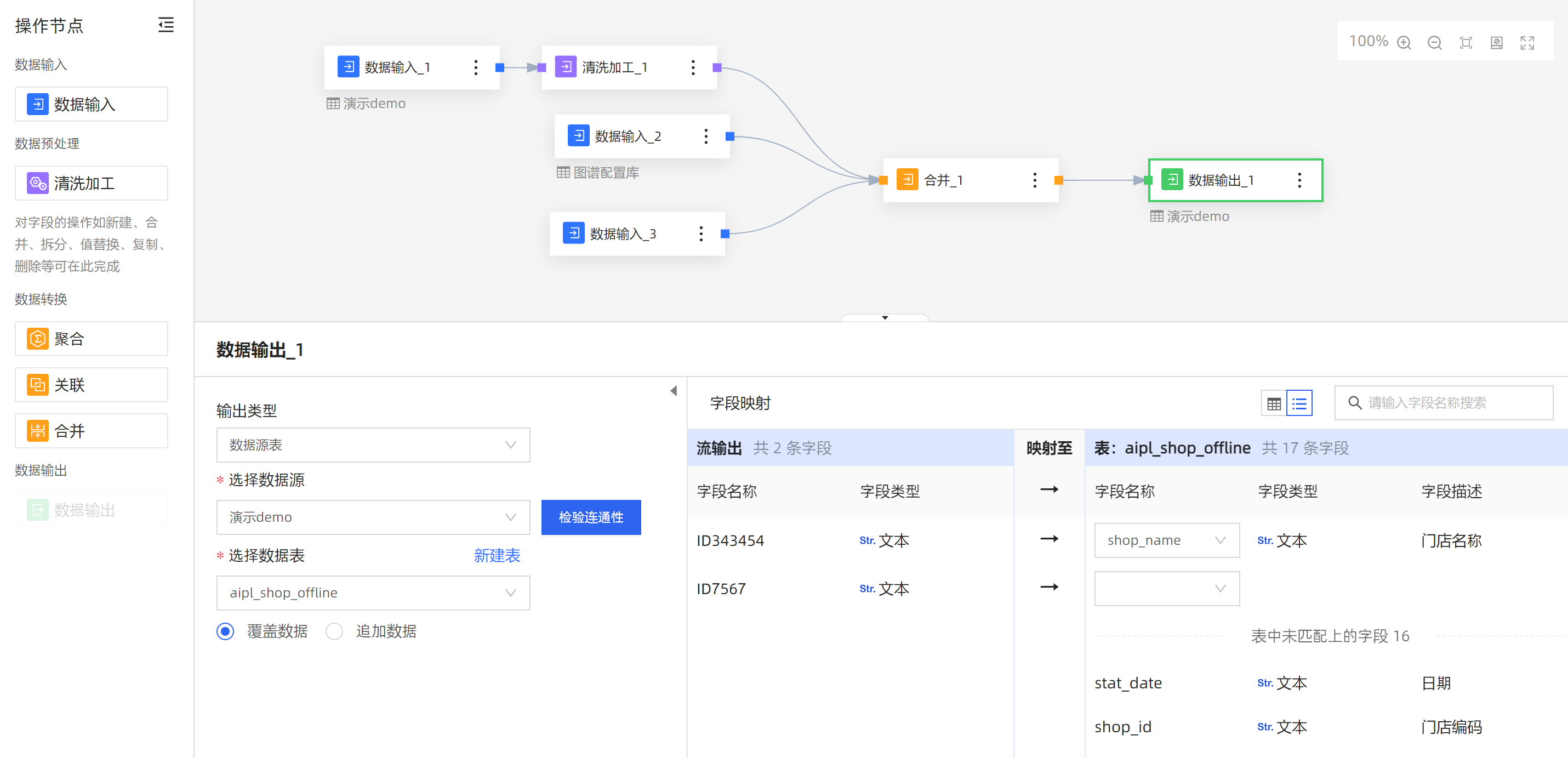Click the 数据输入_2 node on canvas
Viewport: 1568px width, 758px height.
coord(642,136)
